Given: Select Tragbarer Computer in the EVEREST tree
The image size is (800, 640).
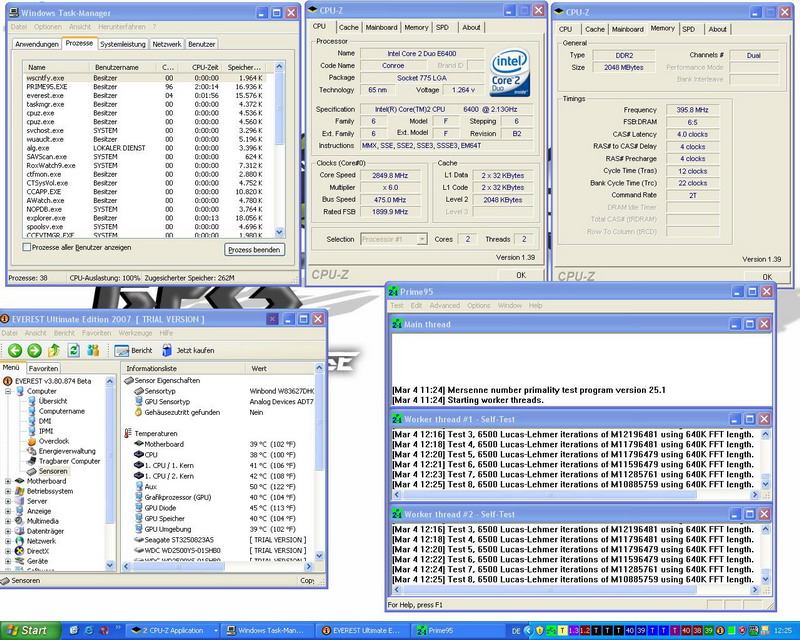Looking at the screenshot, I should [x=69, y=461].
